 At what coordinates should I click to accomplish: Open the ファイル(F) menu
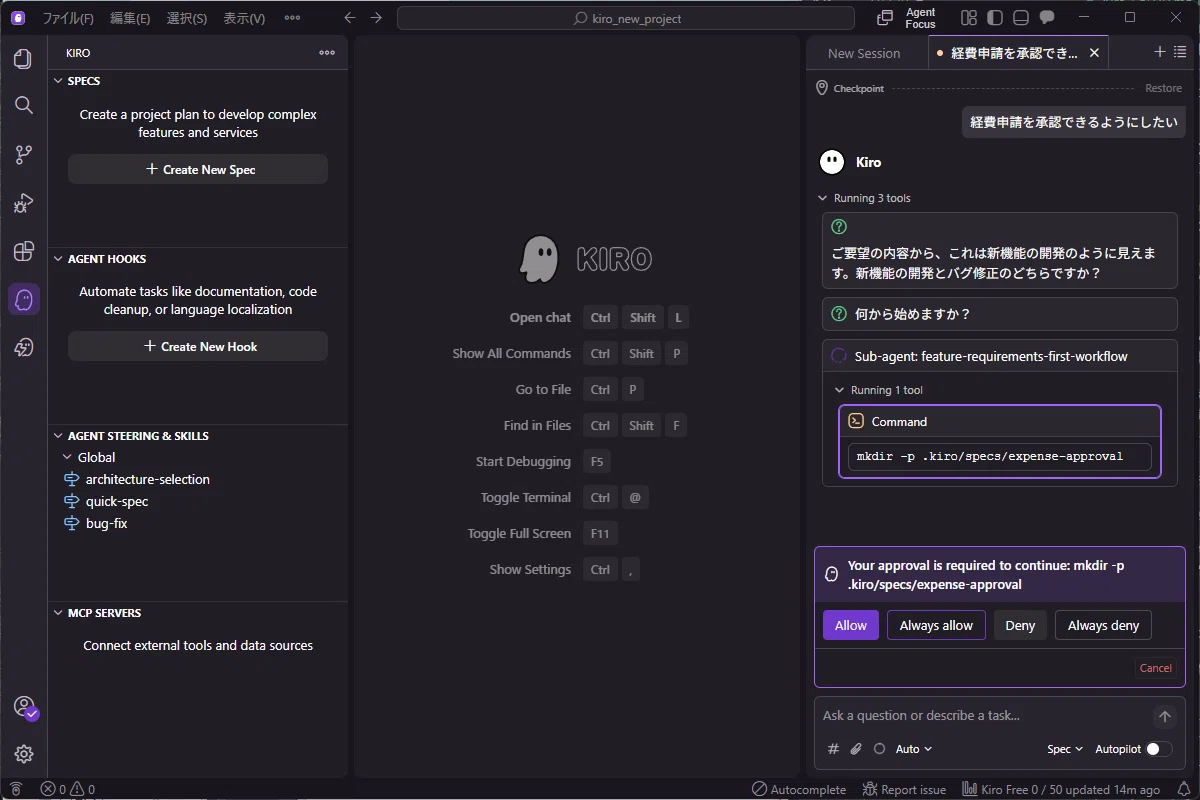(x=68, y=18)
